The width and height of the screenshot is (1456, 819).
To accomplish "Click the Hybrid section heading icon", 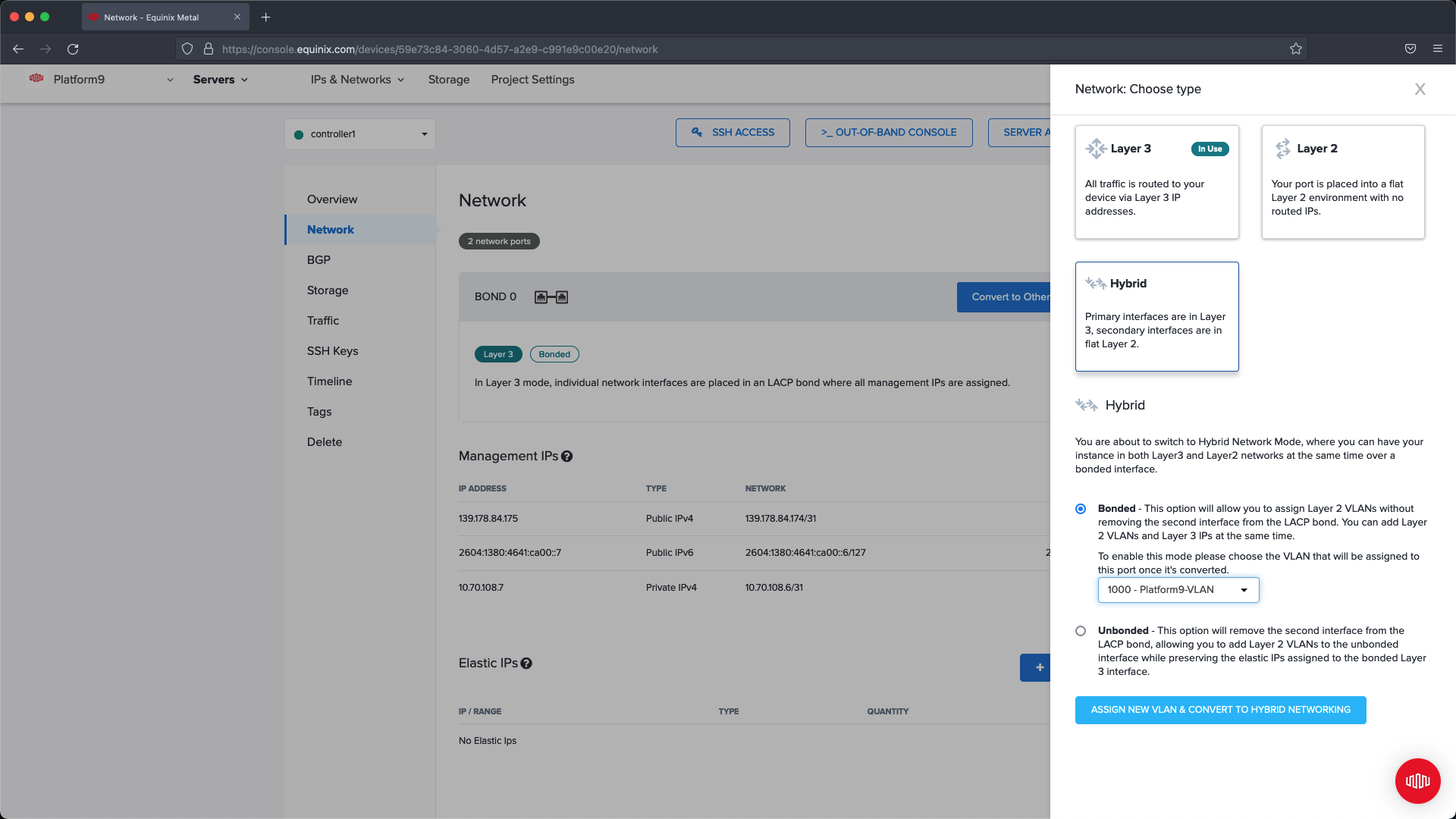I will 1086,406.
